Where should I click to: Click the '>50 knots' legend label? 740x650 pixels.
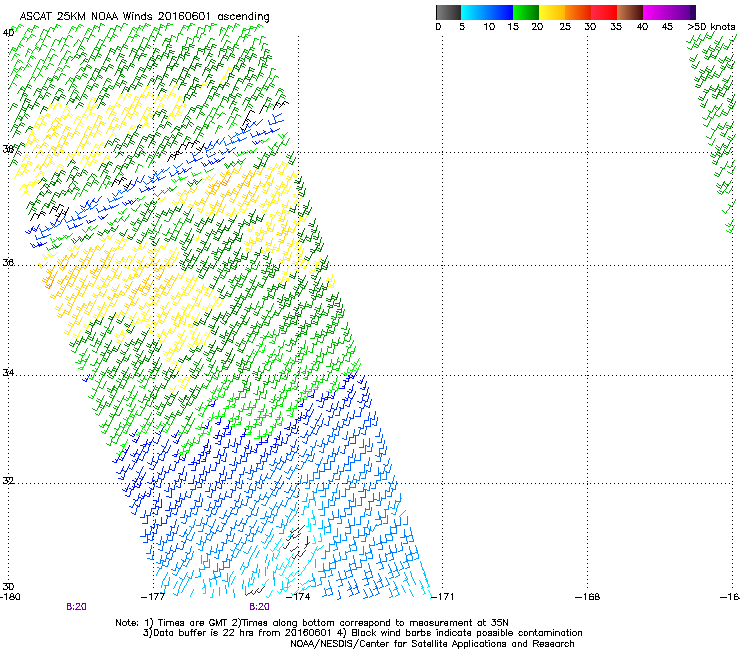[x=711, y=27]
